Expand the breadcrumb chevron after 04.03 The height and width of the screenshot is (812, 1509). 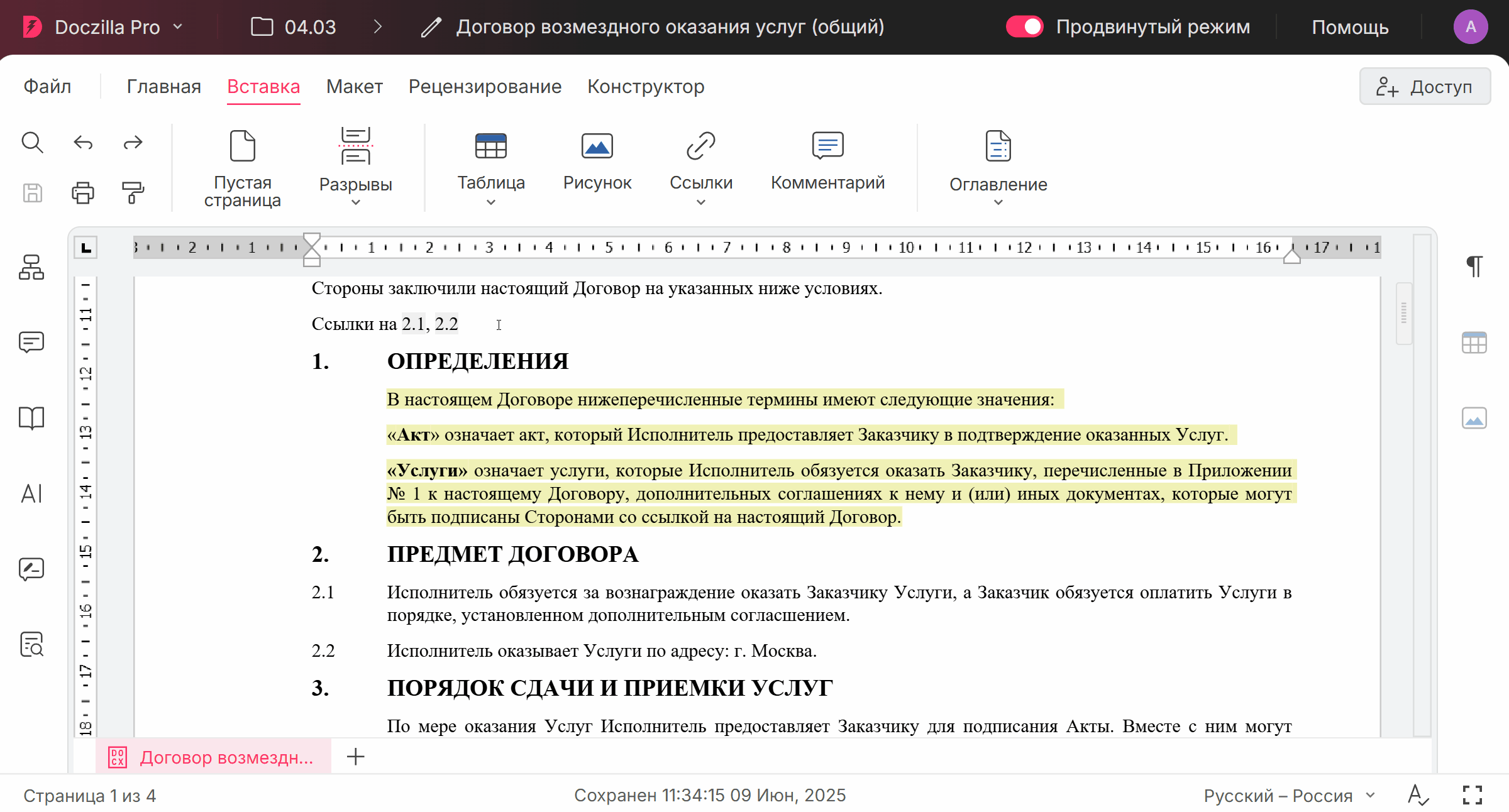pyautogui.click(x=378, y=27)
